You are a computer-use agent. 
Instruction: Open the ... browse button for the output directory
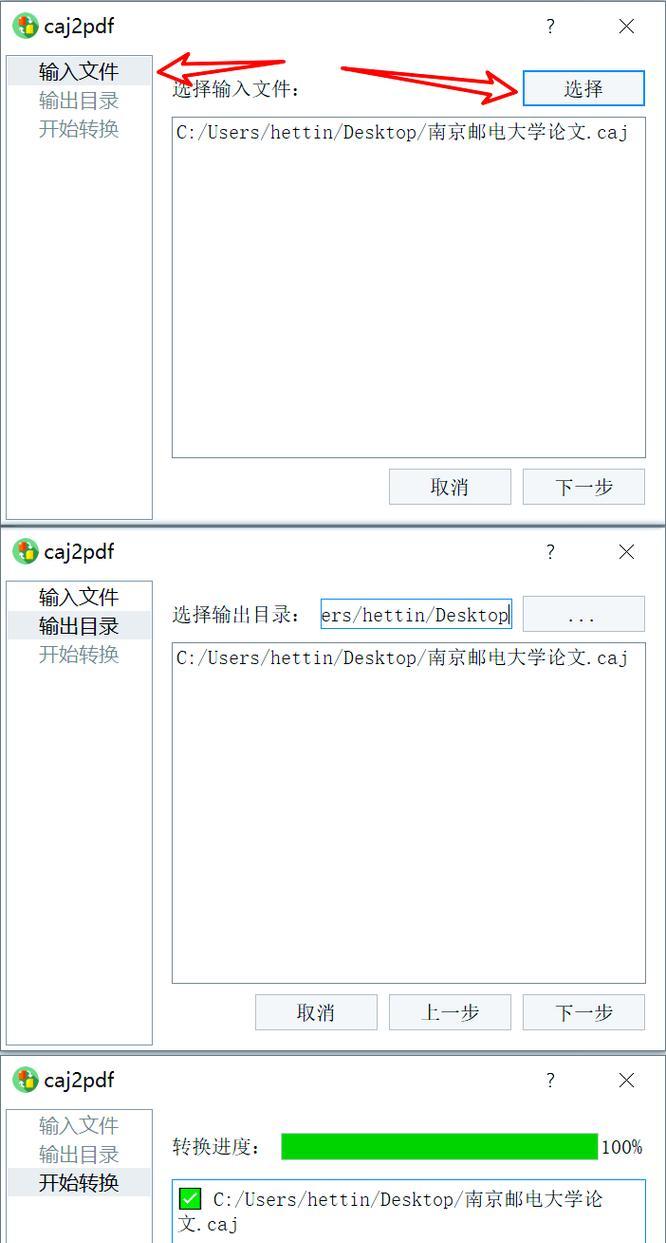583,614
